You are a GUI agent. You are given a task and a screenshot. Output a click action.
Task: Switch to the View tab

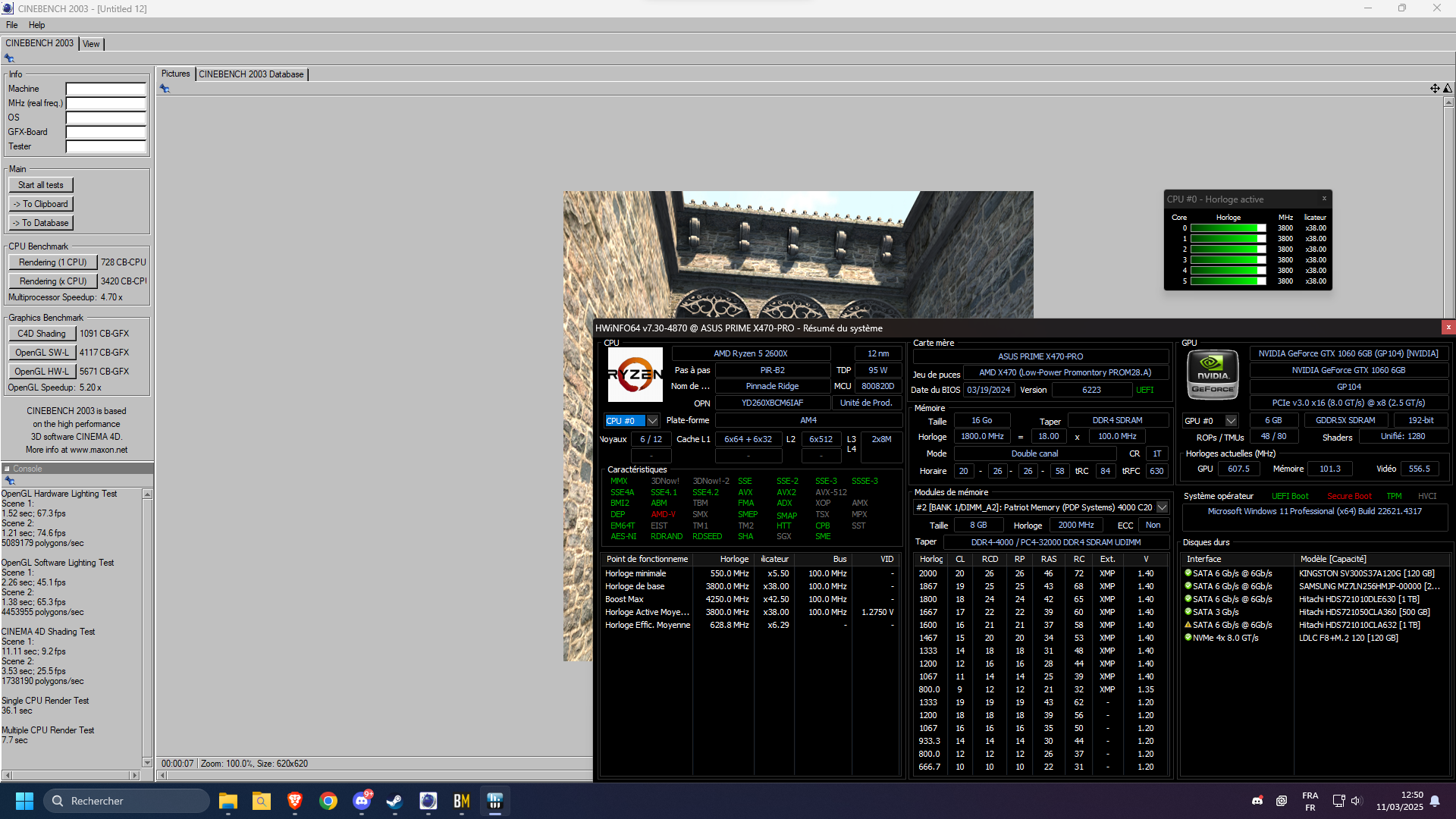(91, 44)
